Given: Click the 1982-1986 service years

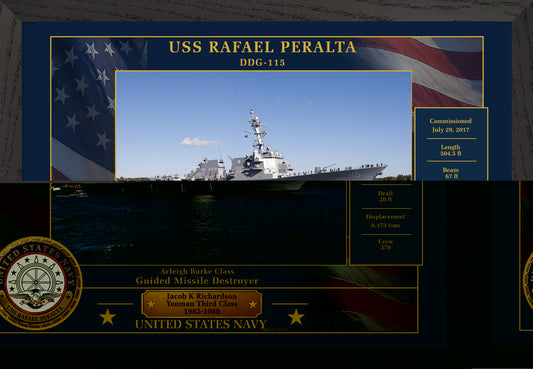Looking at the screenshot, I should coord(202,311).
